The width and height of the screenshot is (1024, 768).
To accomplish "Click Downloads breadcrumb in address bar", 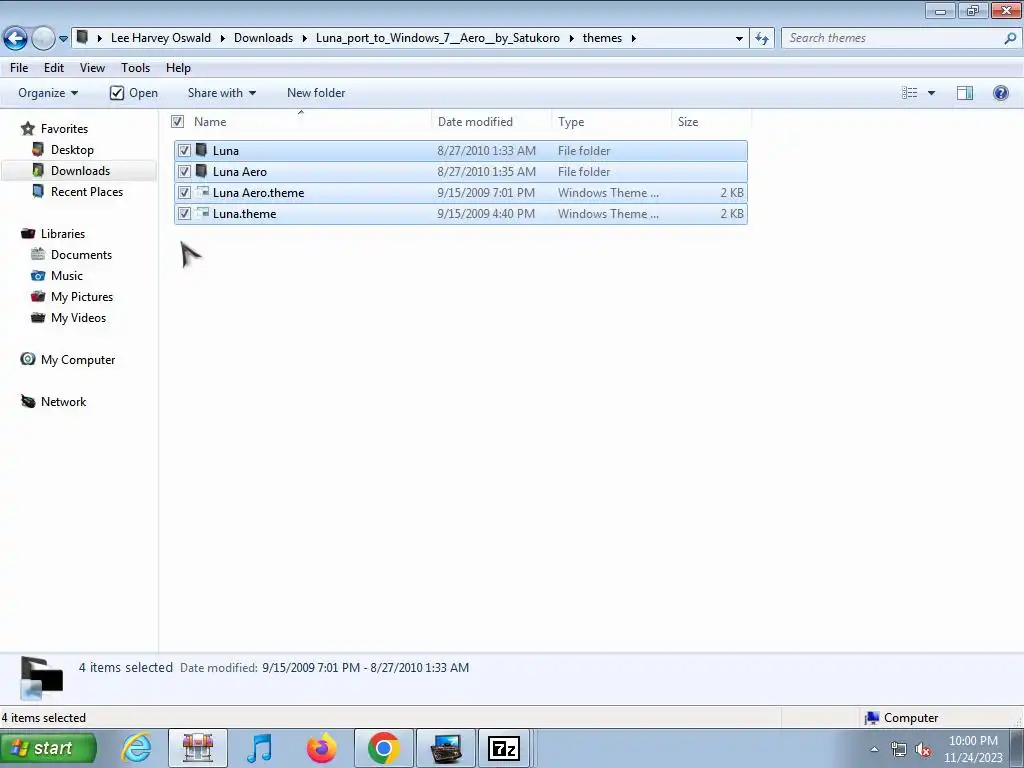I will pyautogui.click(x=263, y=38).
